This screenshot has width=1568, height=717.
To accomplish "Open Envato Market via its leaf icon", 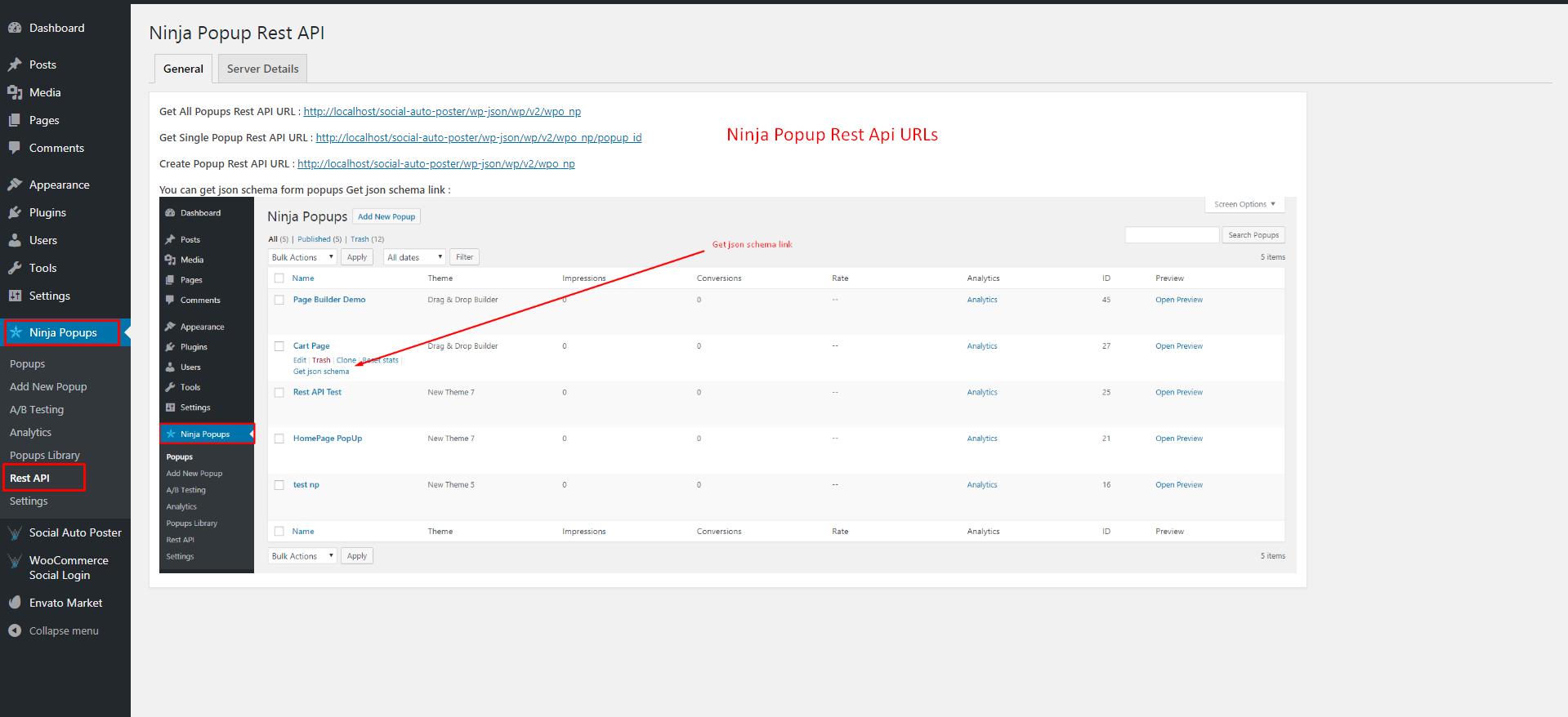I will point(15,603).
